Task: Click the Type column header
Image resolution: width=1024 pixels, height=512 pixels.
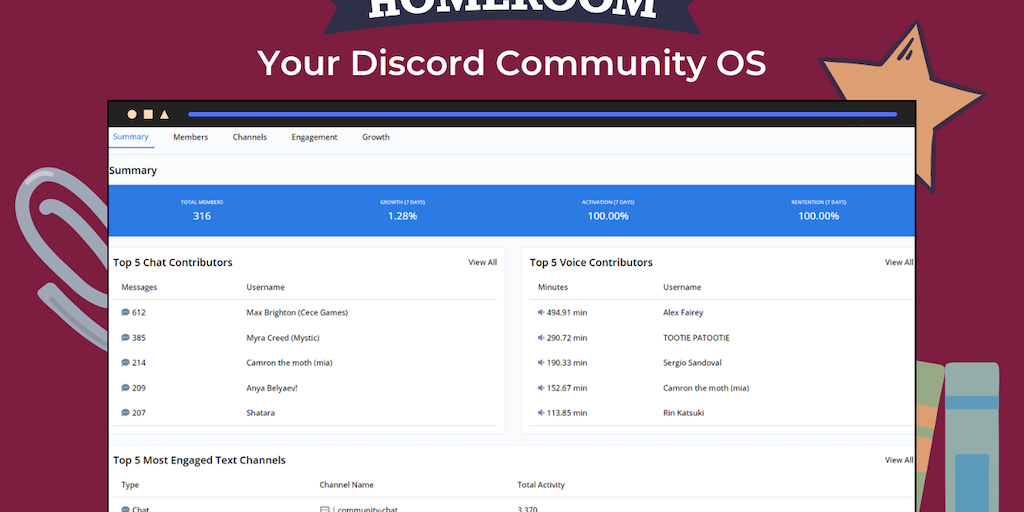Action: pyautogui.click(x=130, y=485)
